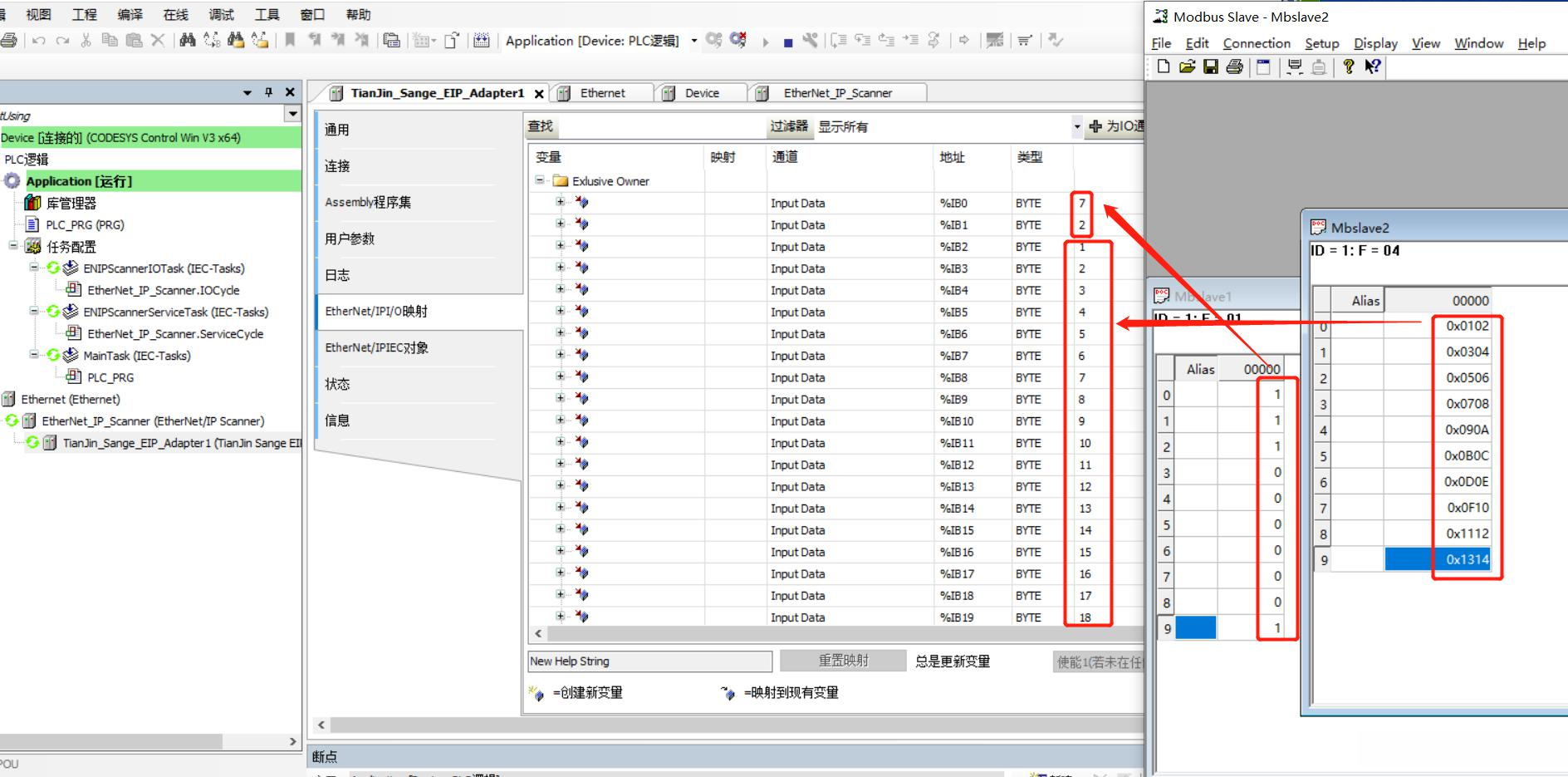The height and width of the screenshot is (777, 1568).
Task: Collapse the 任务配置 tree node
Action: pos(13,245)
